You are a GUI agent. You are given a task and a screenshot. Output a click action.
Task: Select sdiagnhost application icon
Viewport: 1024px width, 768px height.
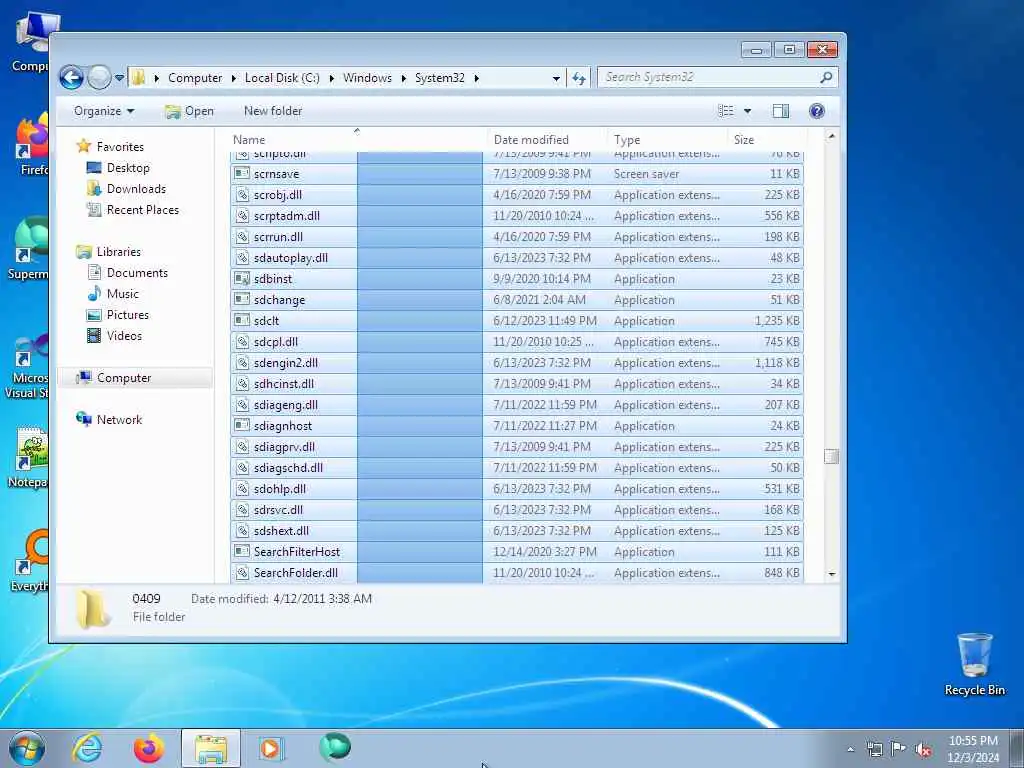tap(242, 426)
